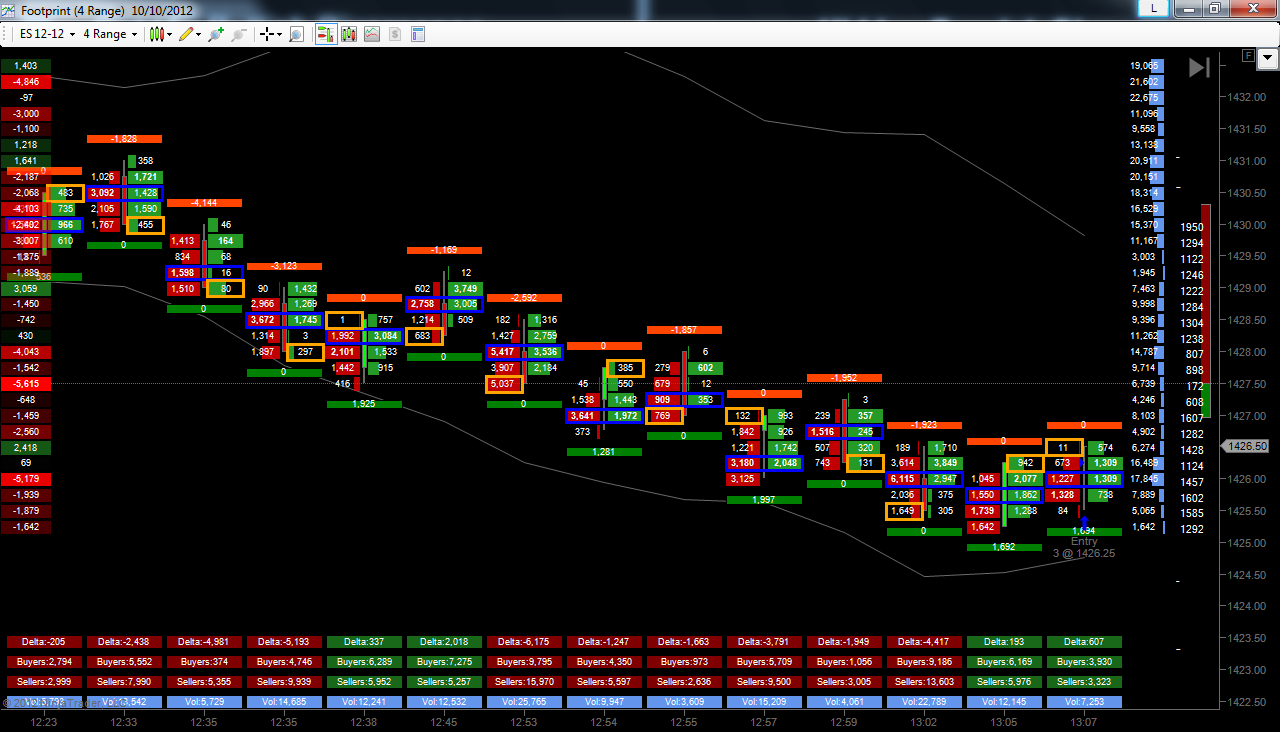
Task: Click the current price marker 1426.50
Action: pos(1245,447)
